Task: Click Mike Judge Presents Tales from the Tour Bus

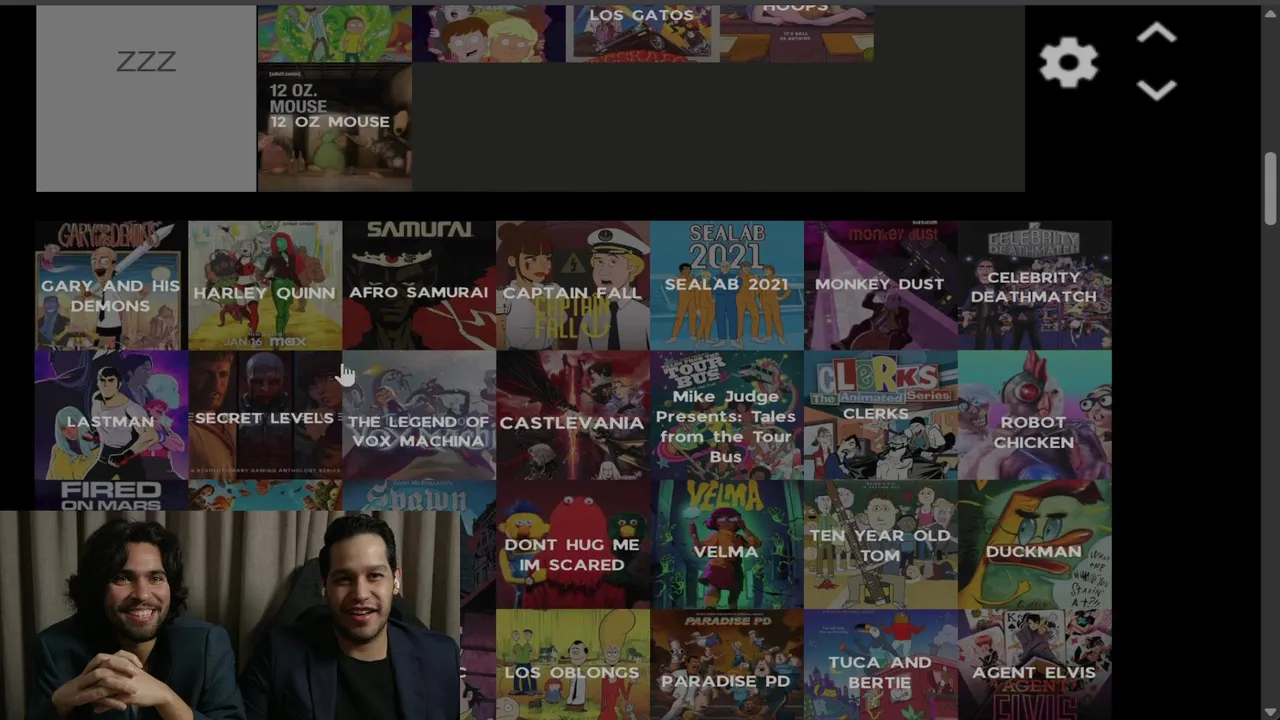Action: point(727,415)
